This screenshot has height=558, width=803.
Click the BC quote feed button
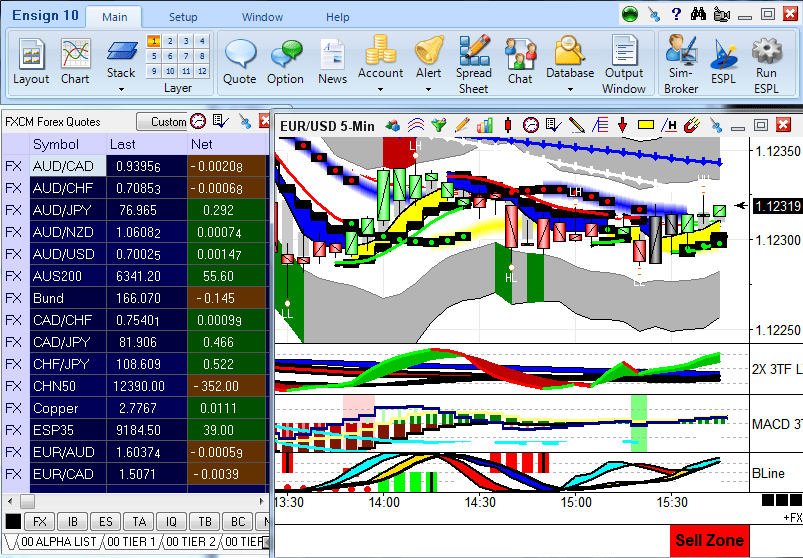pyautogui.click(x=238, y=522)
